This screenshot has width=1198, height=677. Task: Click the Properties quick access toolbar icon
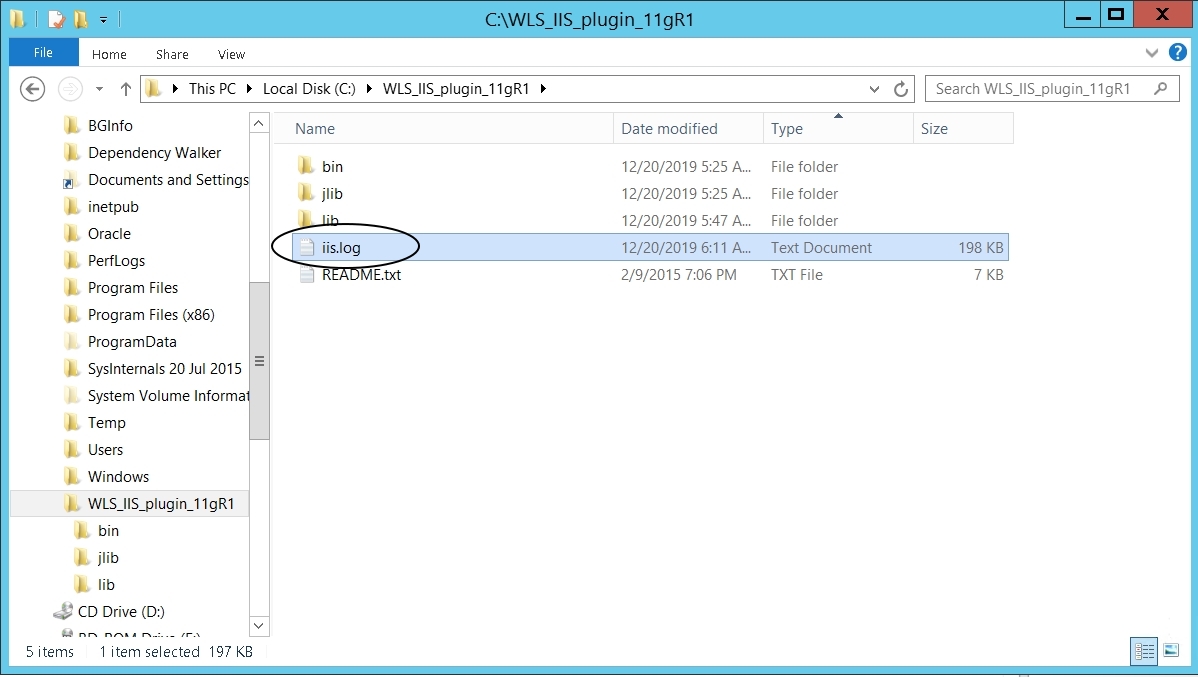click(56, 19)
